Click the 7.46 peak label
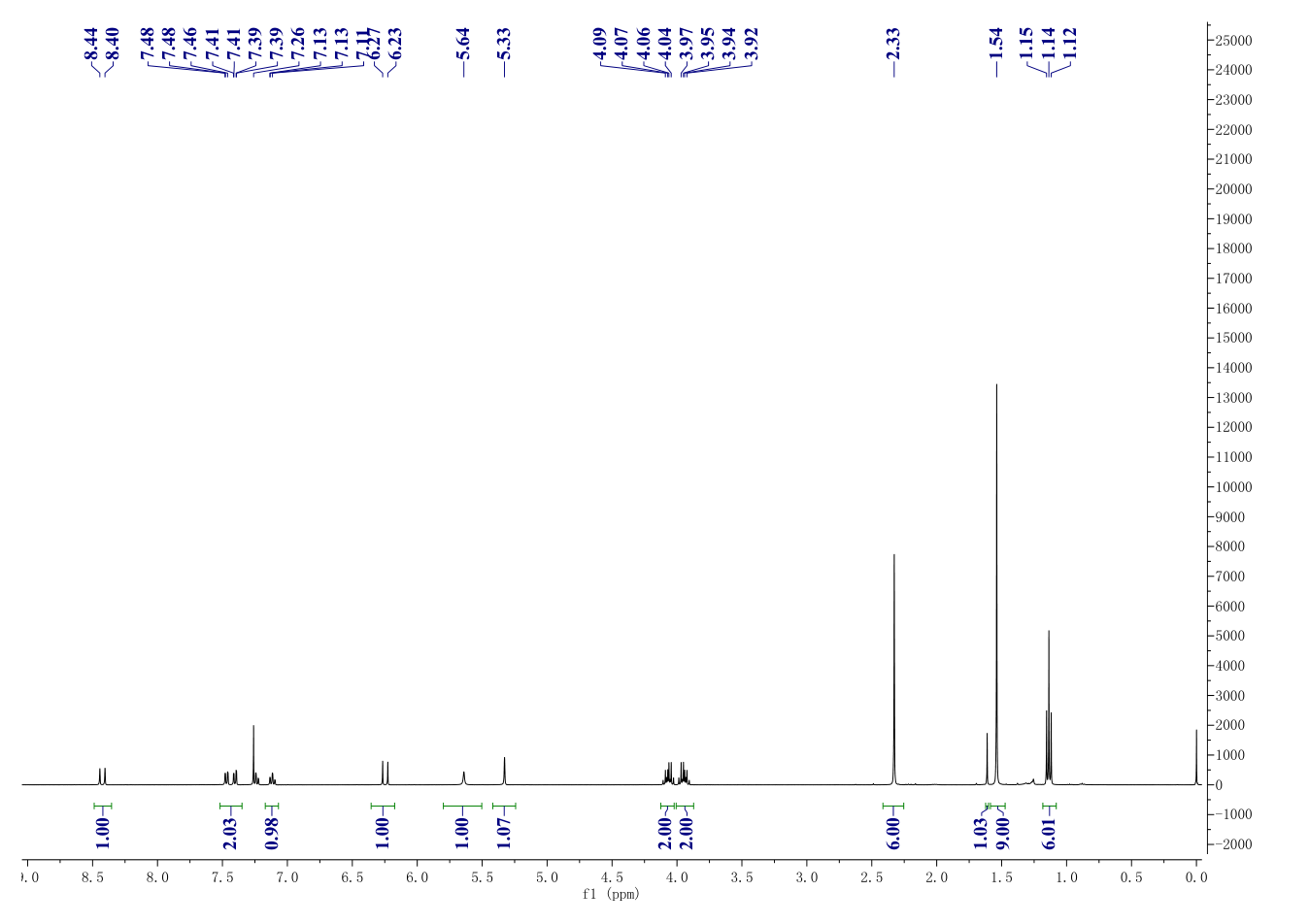The height and width of the screenshot is (924, 1309). [190, 44]
